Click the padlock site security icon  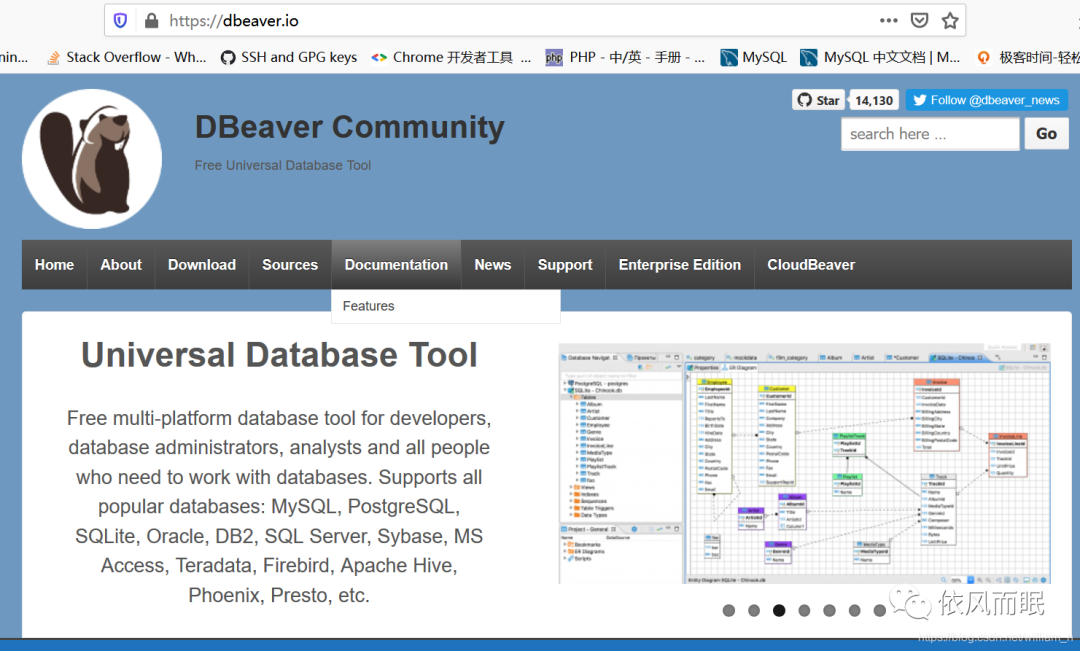pyautogui.click(x=152, y=21)
